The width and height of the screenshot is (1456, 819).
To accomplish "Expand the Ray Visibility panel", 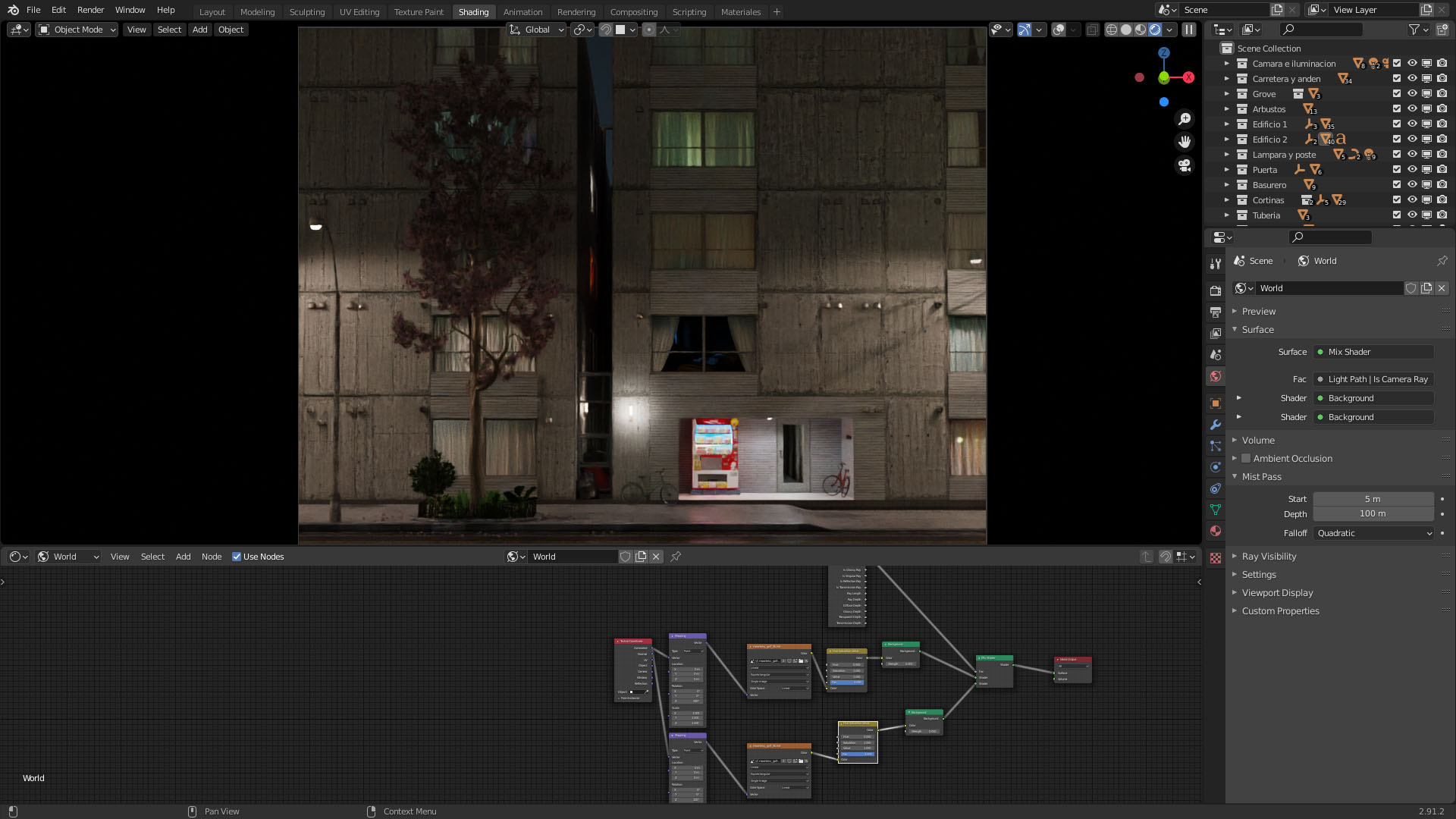I will (1269, 557).
